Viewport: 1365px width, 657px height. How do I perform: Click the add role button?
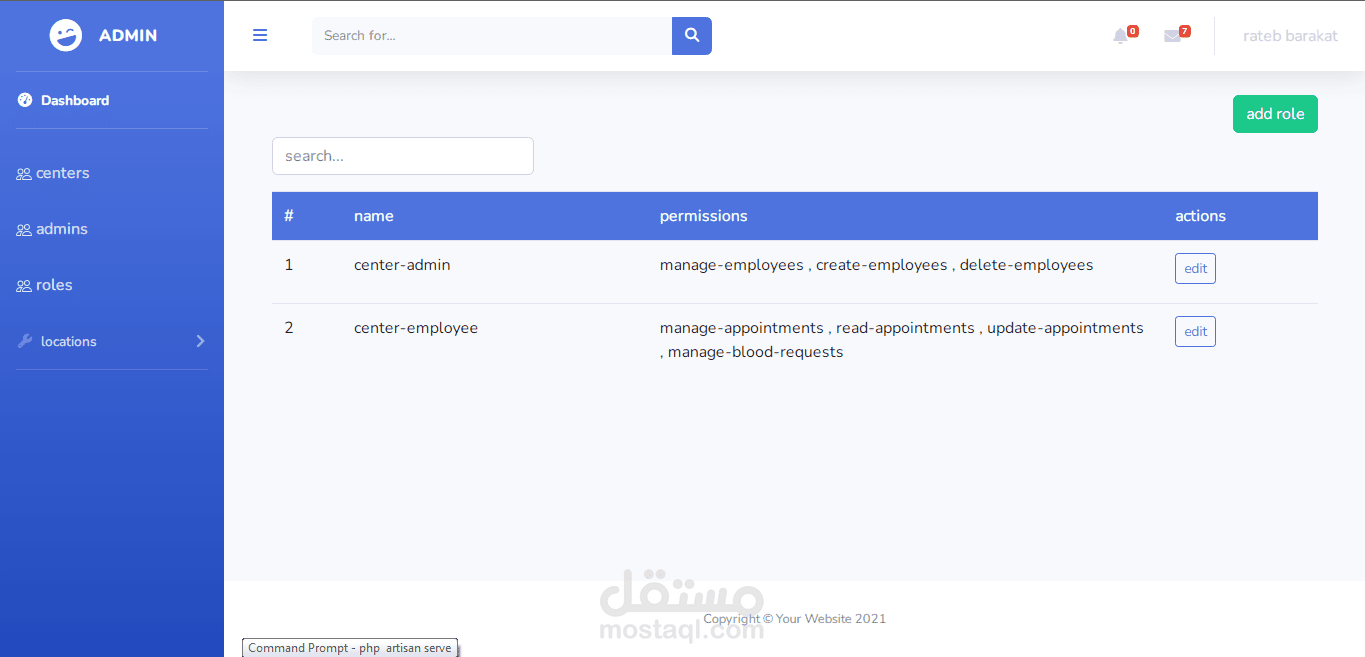1275,114
